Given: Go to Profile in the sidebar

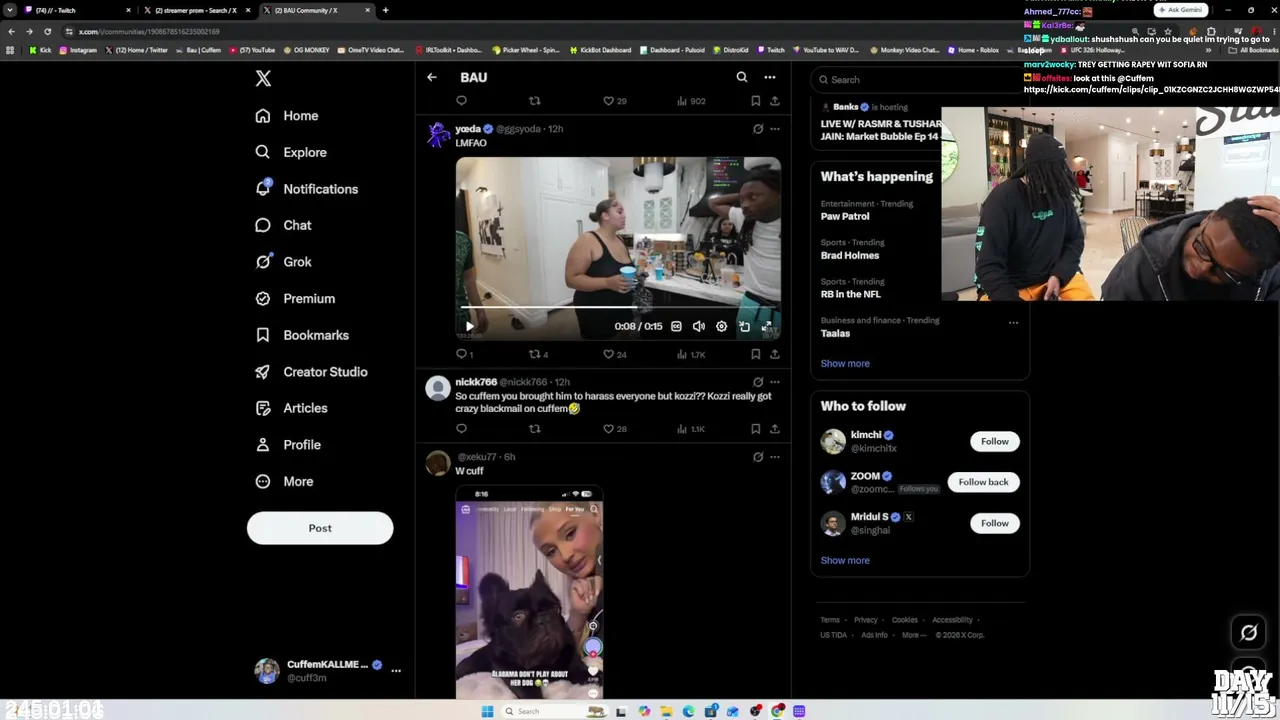Looking at the screenshot, I should [287, 445].
